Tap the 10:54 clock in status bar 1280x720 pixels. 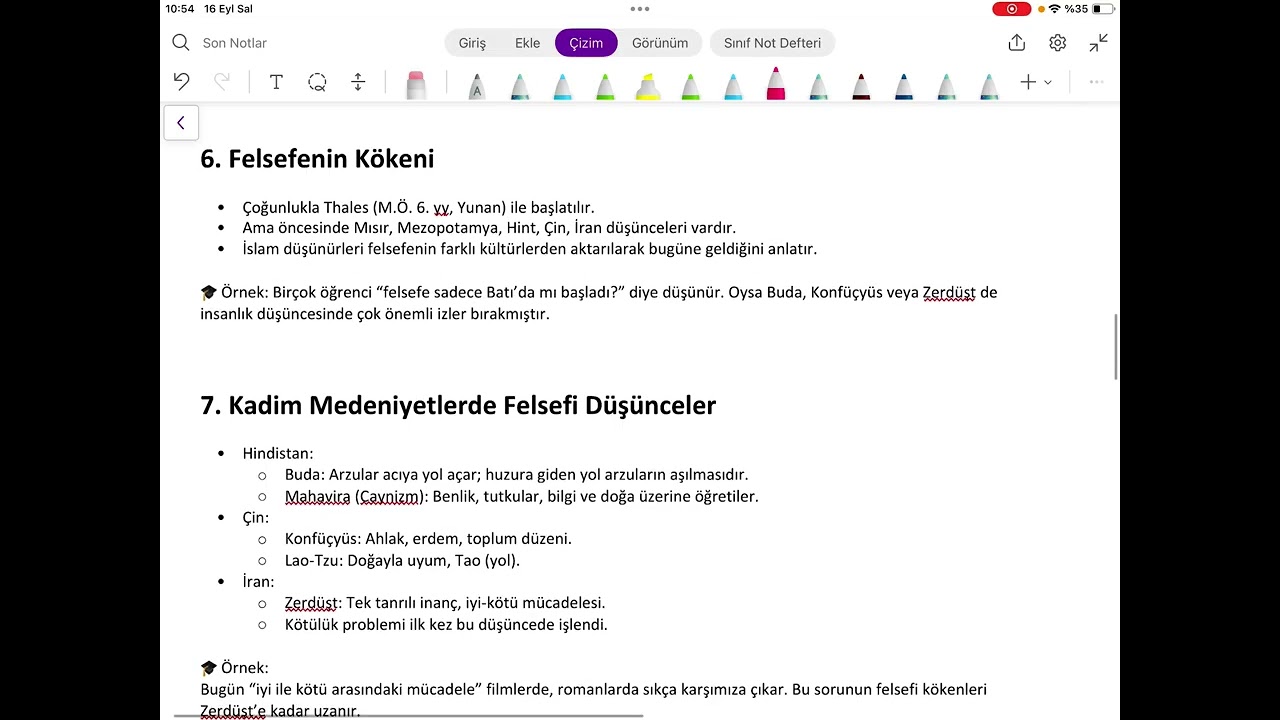(x=180, y=9)
